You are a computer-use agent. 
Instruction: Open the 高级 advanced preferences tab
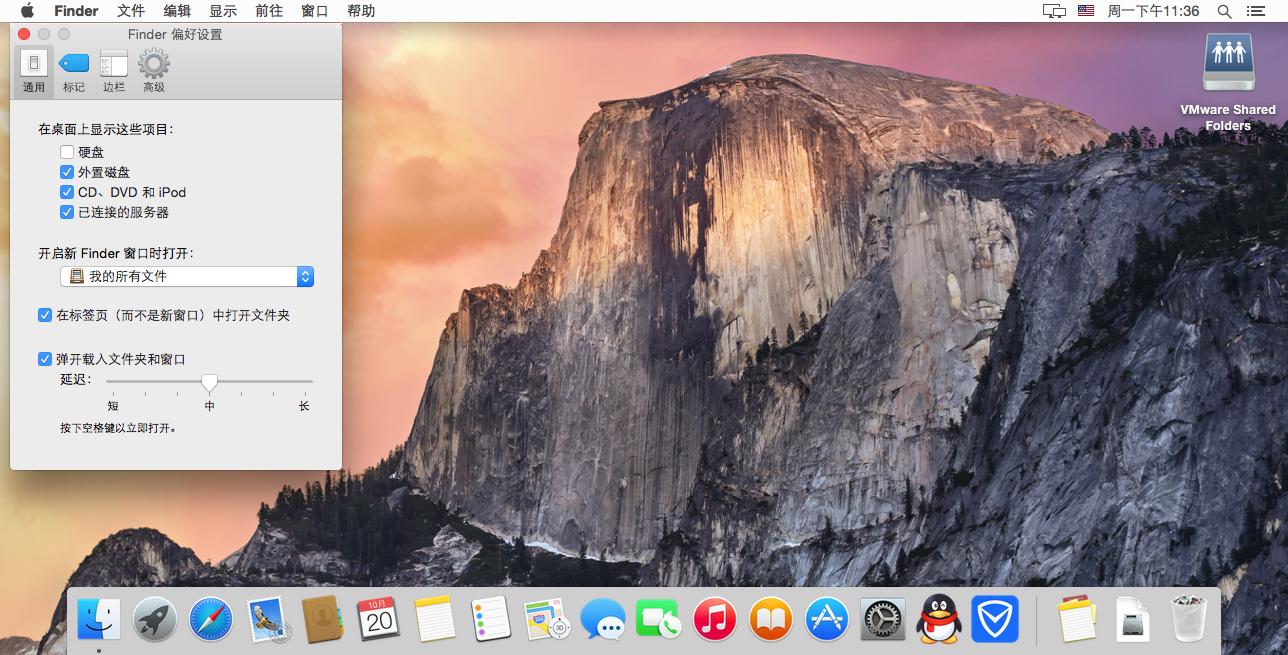point(153,71)
